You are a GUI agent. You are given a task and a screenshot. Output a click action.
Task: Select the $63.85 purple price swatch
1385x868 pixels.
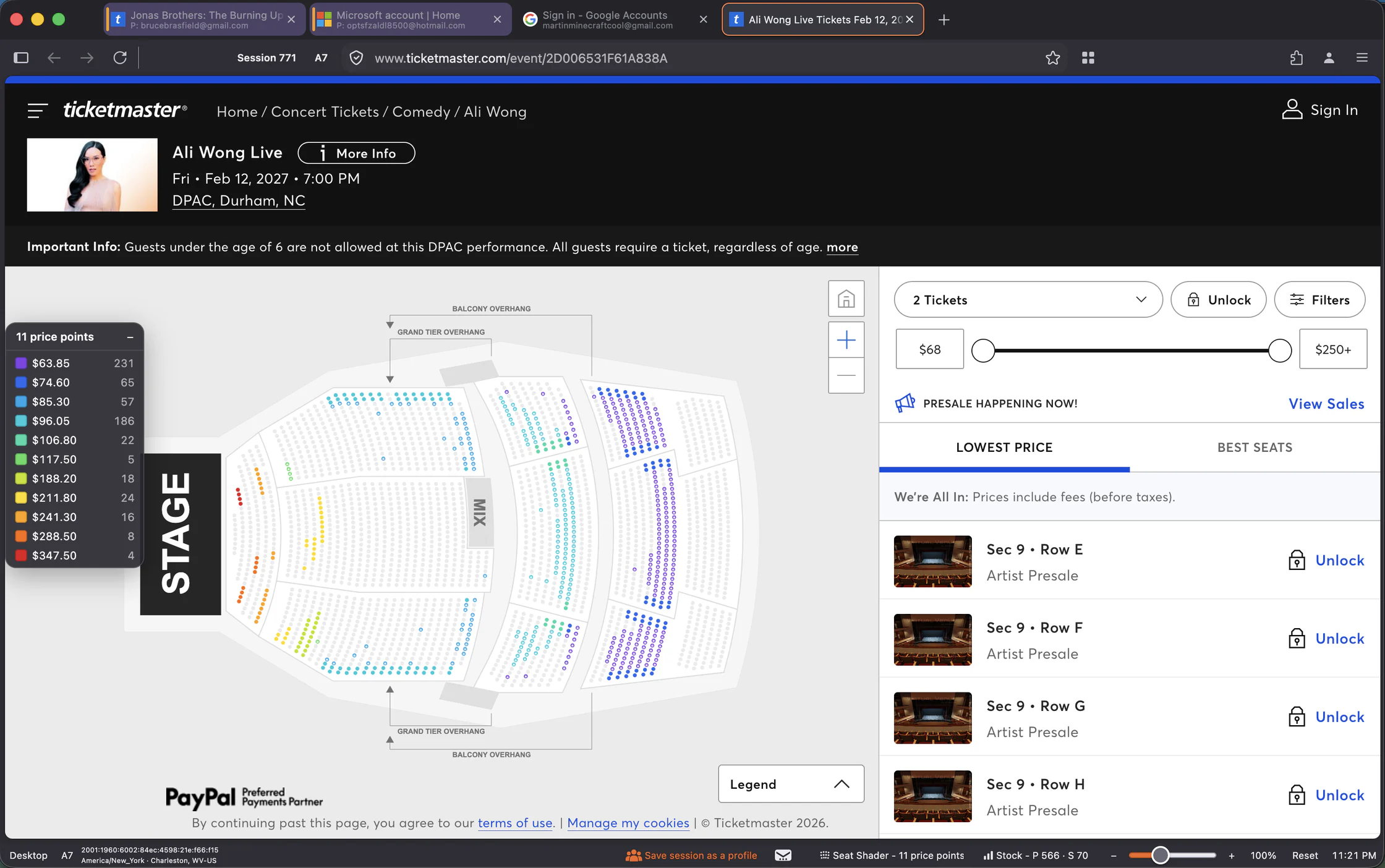pos(20,363)
